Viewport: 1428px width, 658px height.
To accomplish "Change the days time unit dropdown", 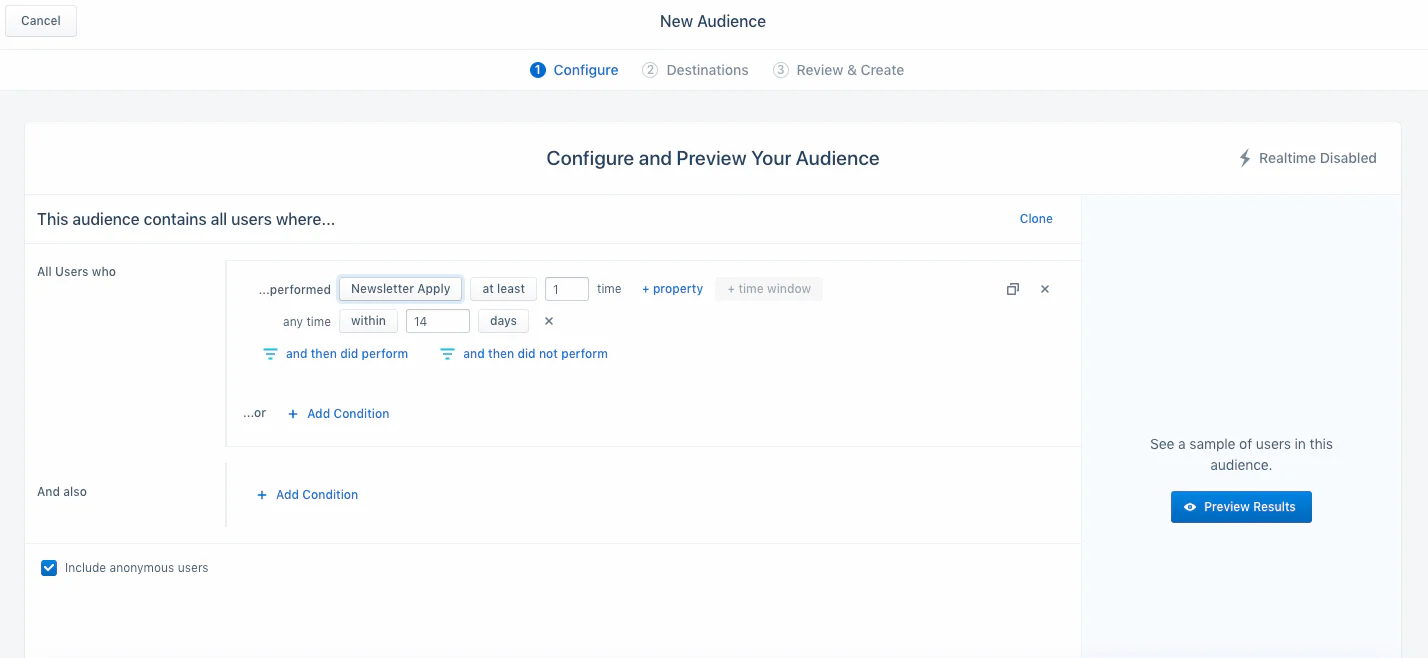I will point(503,321).
